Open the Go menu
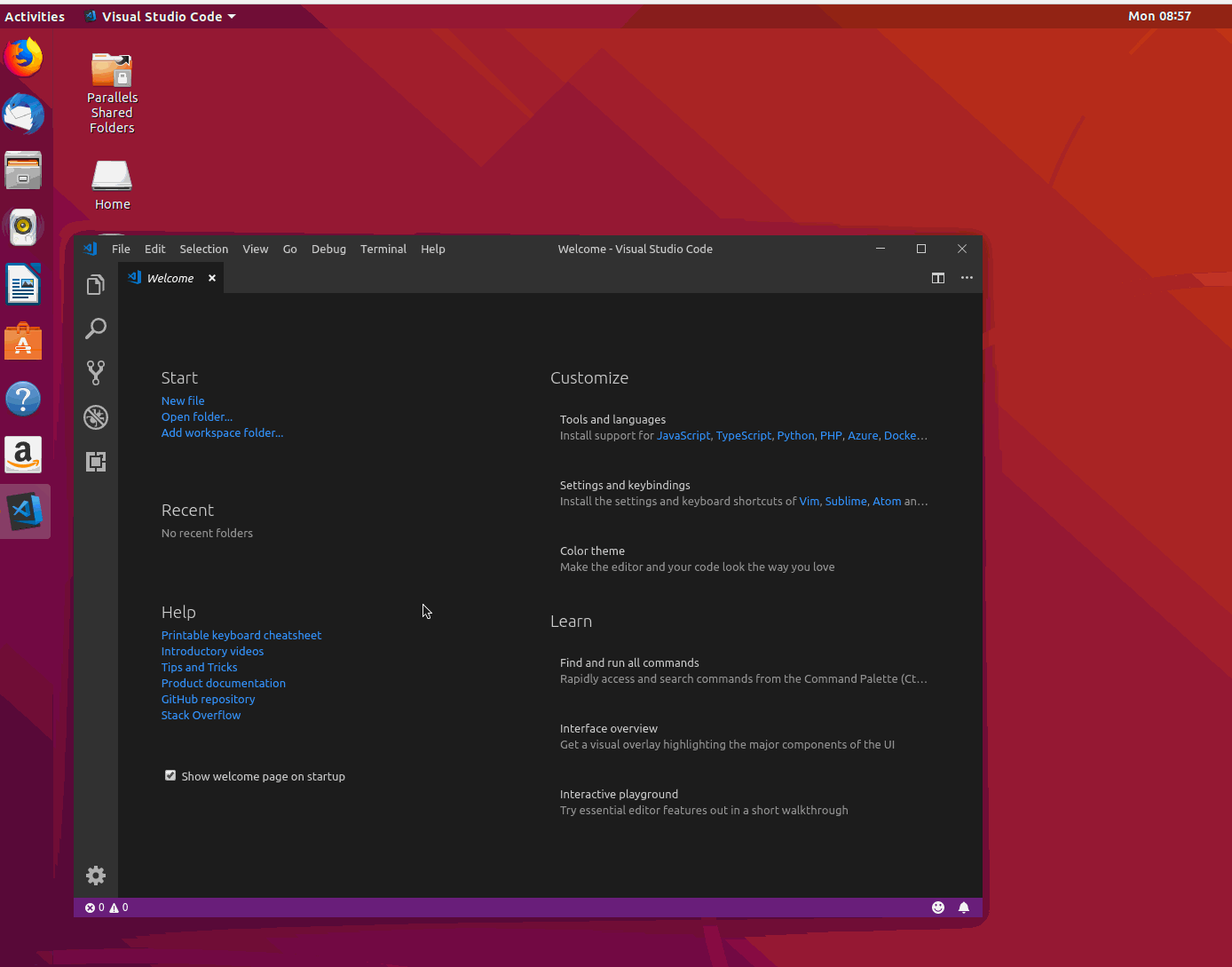This screenshot has width=1232, height=967. tap(290, 249)
